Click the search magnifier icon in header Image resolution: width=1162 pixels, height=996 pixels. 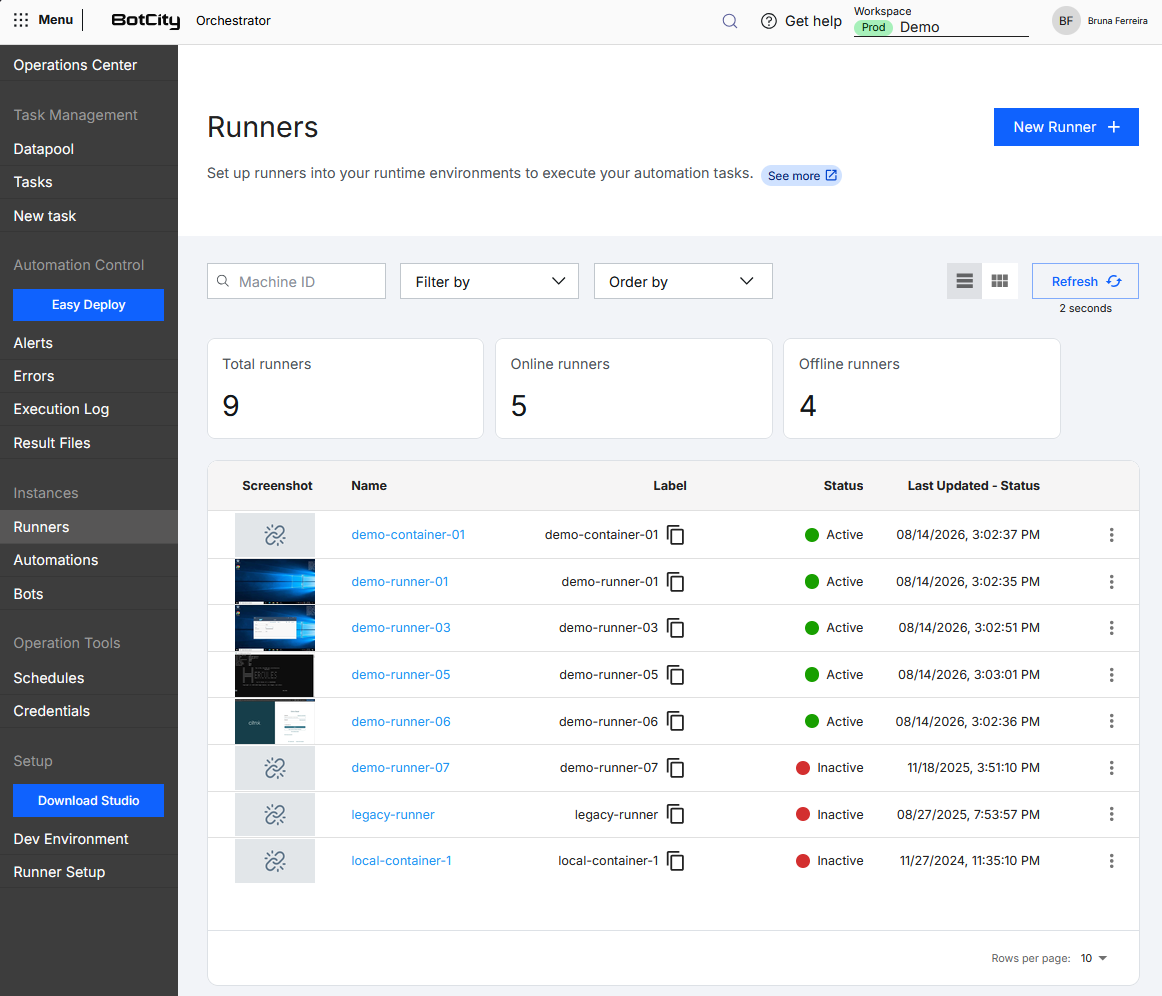click(x=730, y=21)
